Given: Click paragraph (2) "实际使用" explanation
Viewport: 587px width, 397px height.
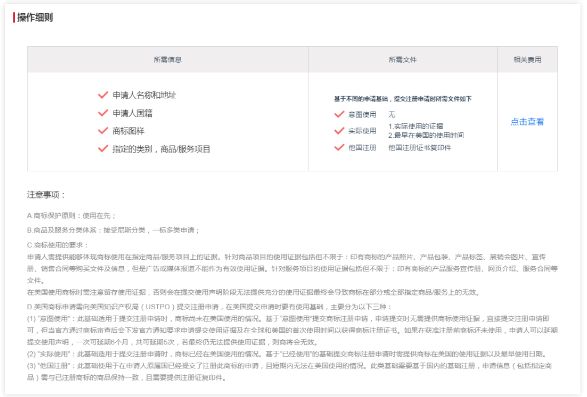Looking at the screenshot, I should pos(288,354).
